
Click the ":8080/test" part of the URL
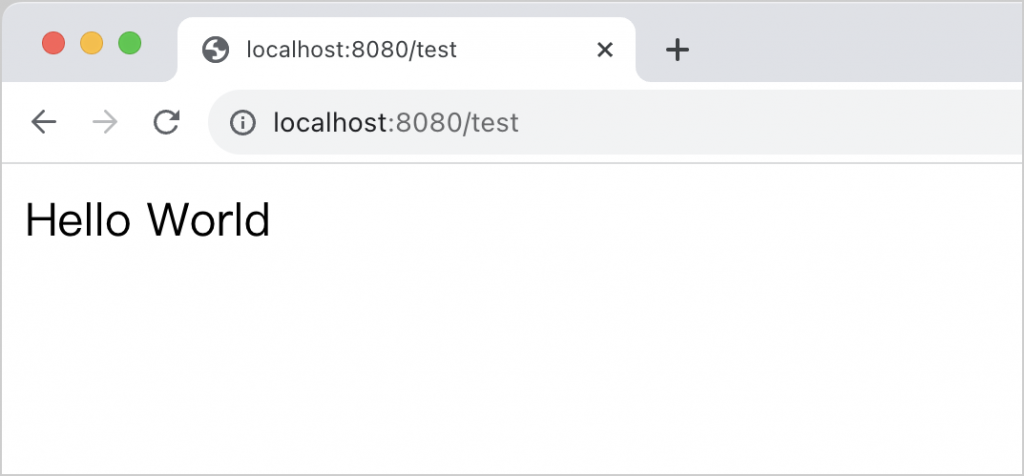click(454, 123)
